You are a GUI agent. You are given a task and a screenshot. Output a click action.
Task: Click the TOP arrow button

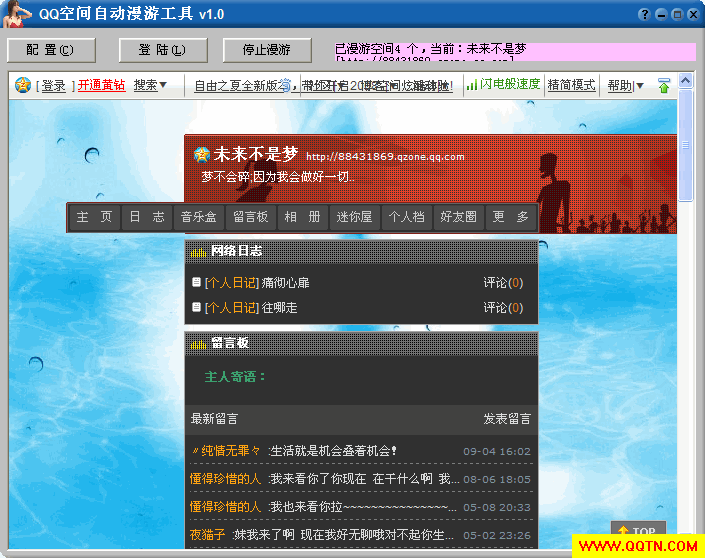637,531
